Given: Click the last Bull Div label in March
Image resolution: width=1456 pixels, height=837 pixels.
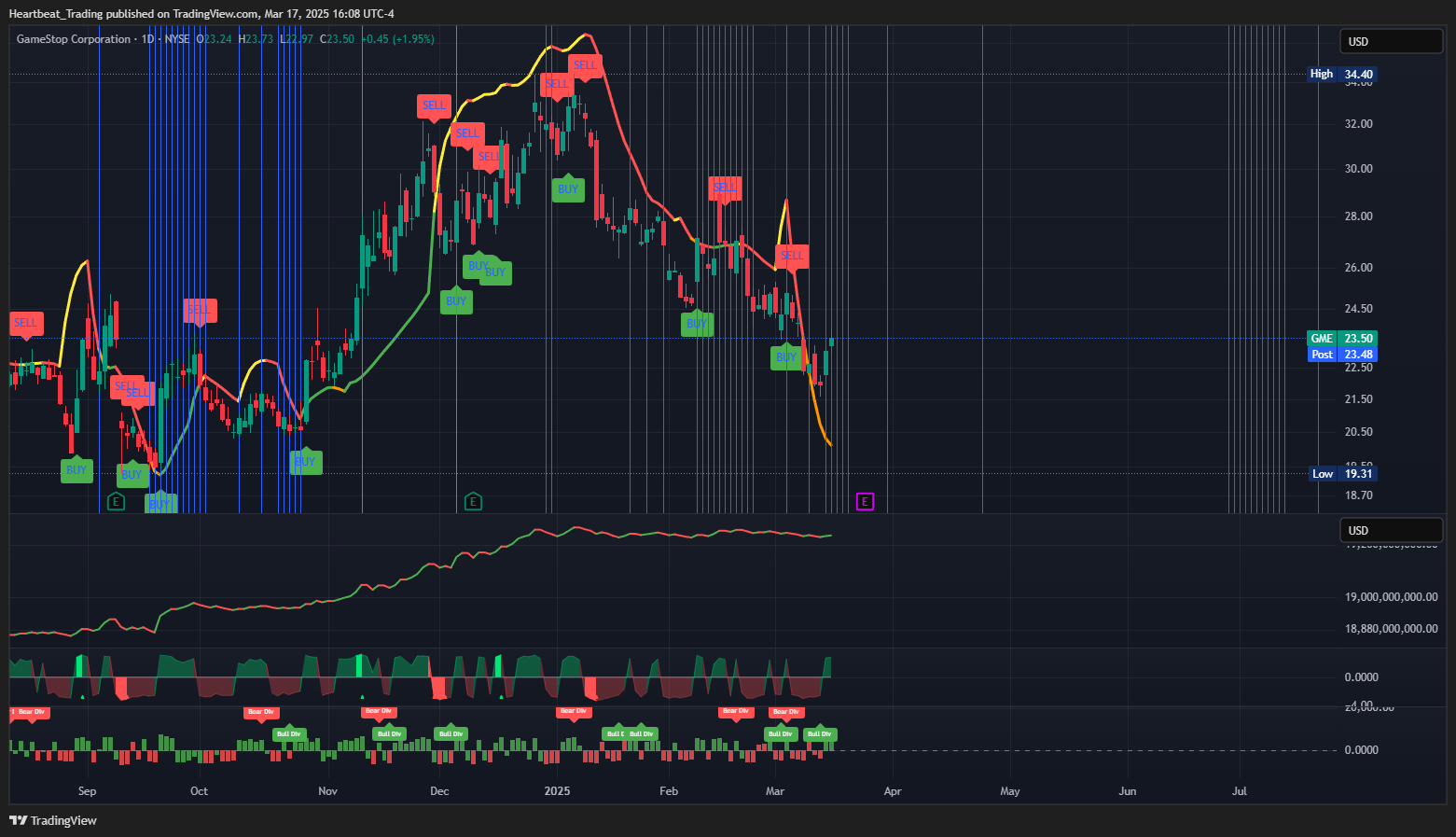Looking at the screenshot, I should (x=820, y=733).
